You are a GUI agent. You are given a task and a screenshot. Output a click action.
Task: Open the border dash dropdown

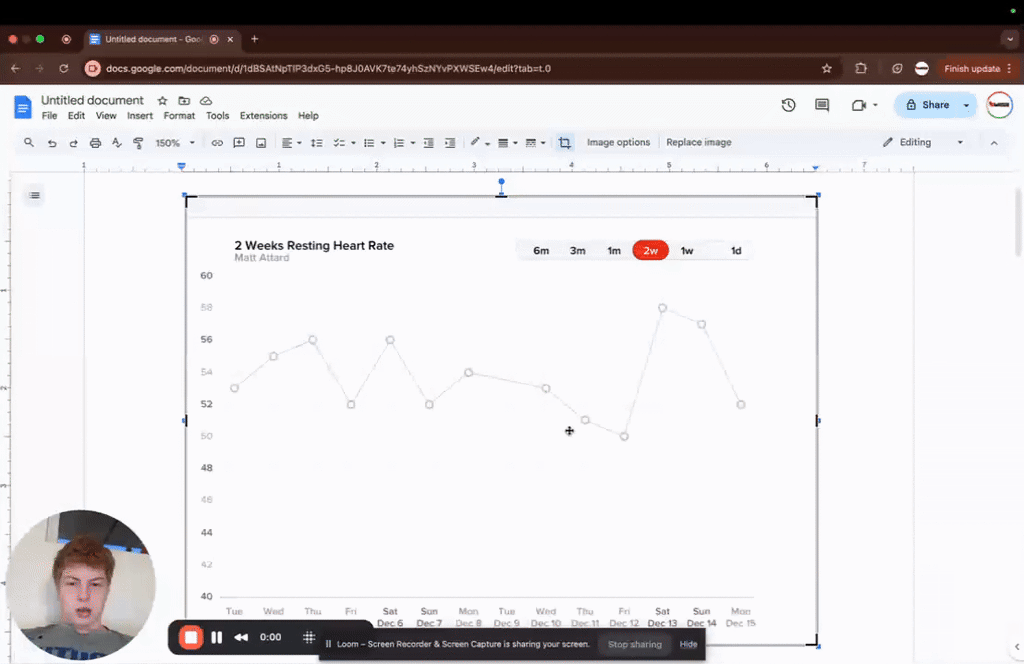[536, 143]
